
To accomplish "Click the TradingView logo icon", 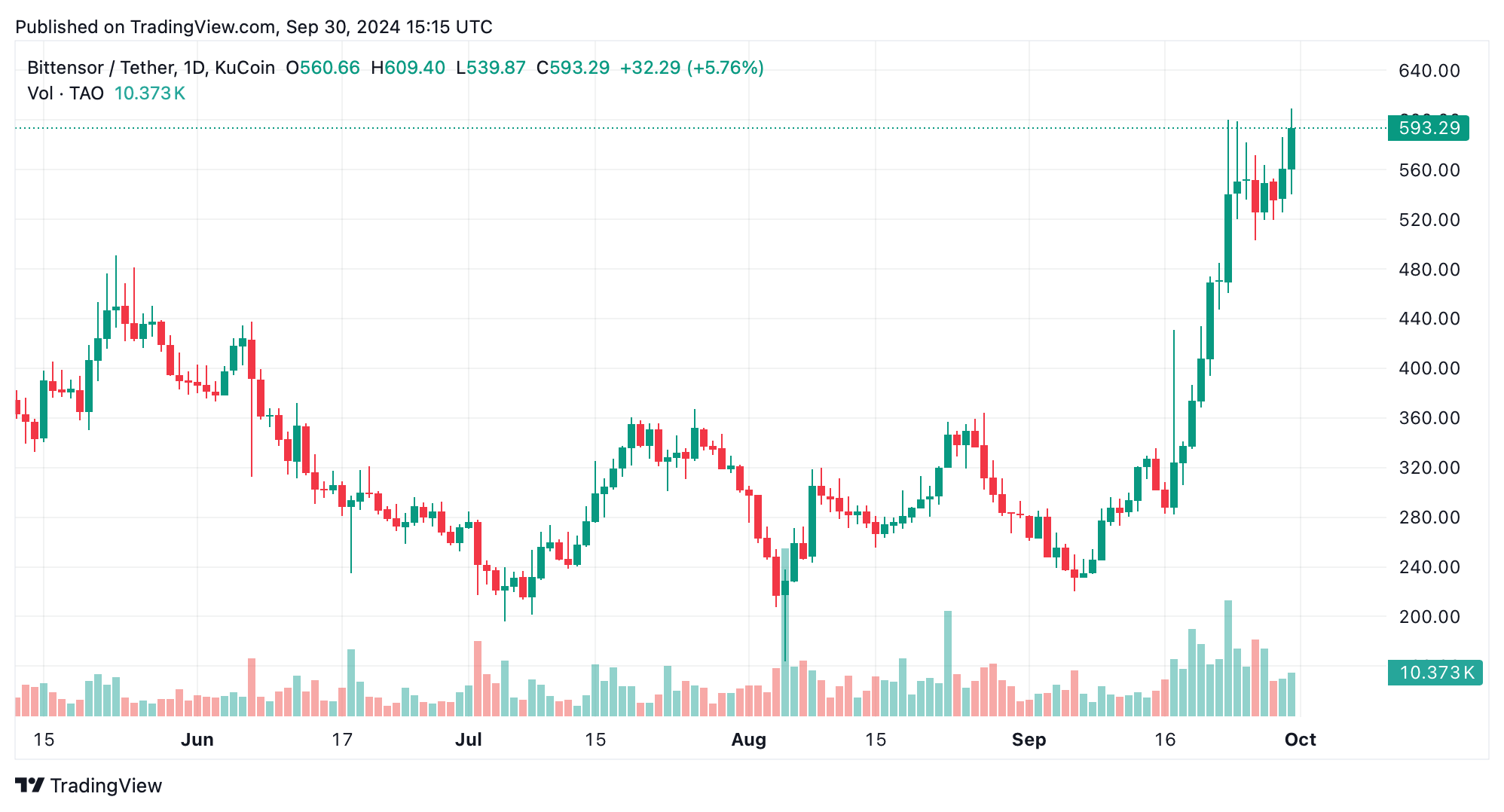I will pos(30,786).
